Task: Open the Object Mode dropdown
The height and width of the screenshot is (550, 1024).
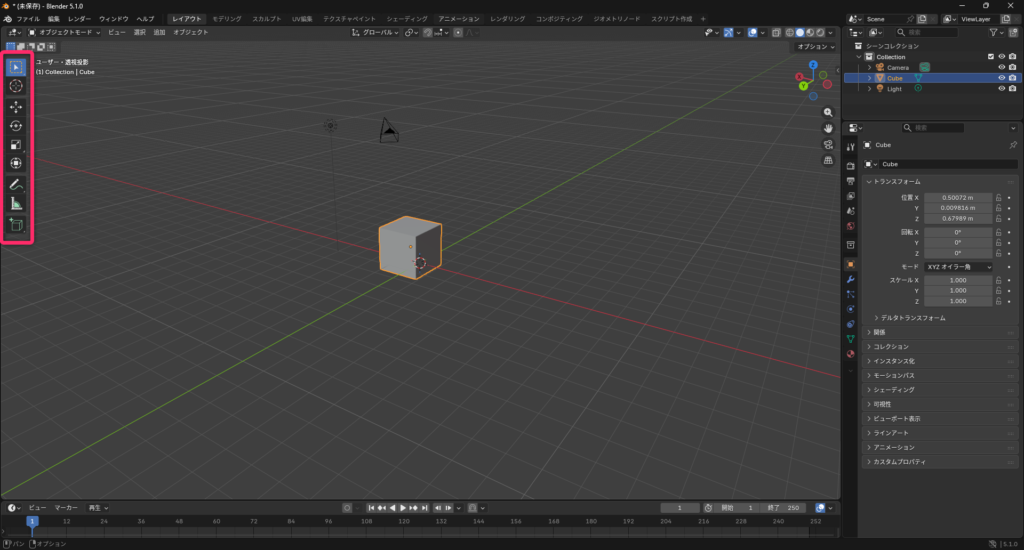Action: click(x=65, y=33)
